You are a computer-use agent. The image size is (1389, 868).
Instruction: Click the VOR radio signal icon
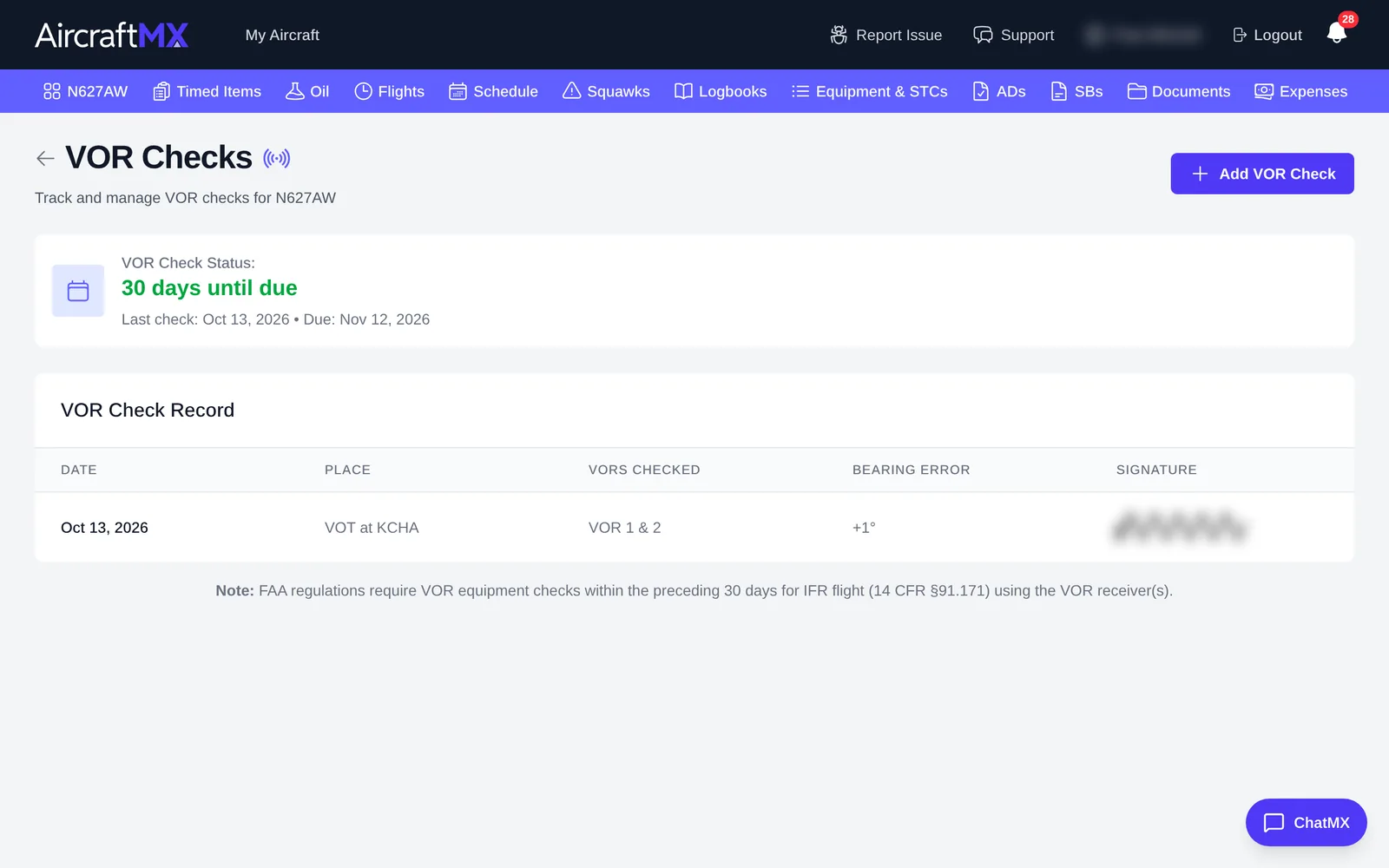[277, 158]
